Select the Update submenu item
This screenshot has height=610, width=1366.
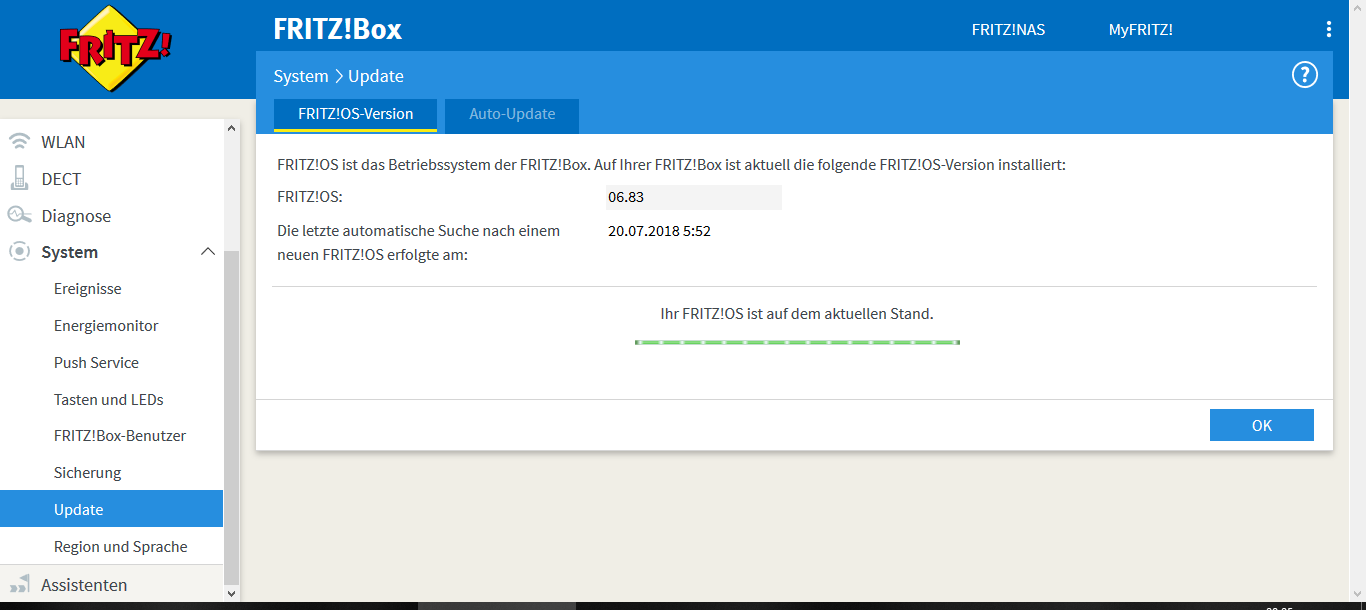(111, 509)
